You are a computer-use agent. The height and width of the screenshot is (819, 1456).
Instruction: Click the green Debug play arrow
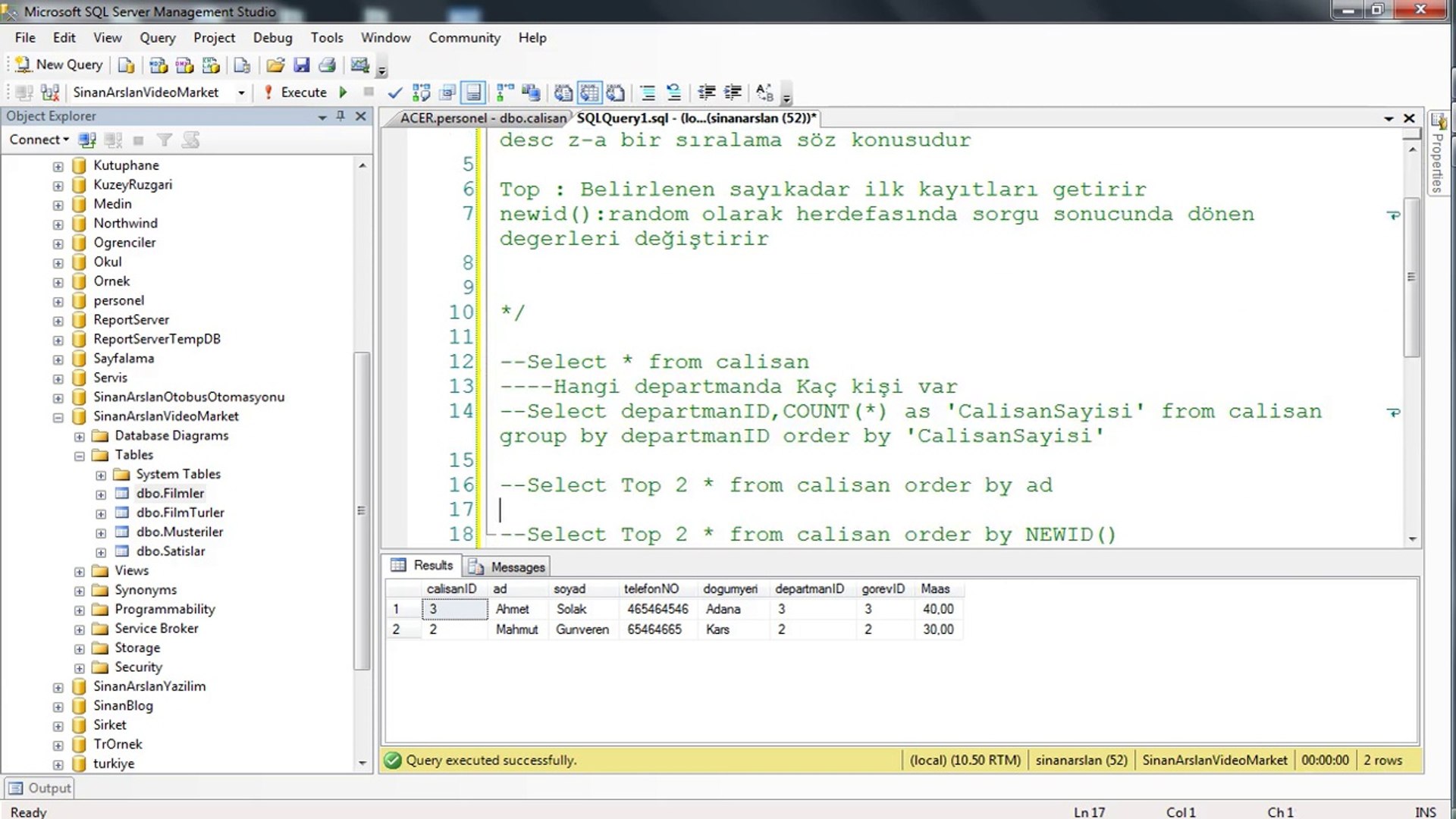(343, 93)
